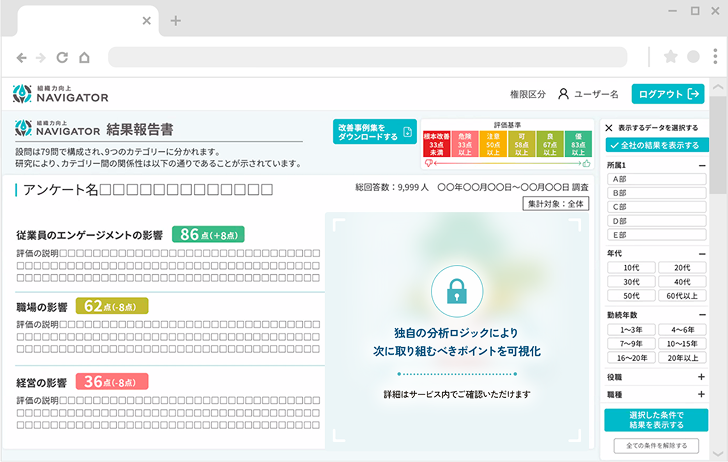Click the NAVIGATOR logo in the header

(61, 94)
